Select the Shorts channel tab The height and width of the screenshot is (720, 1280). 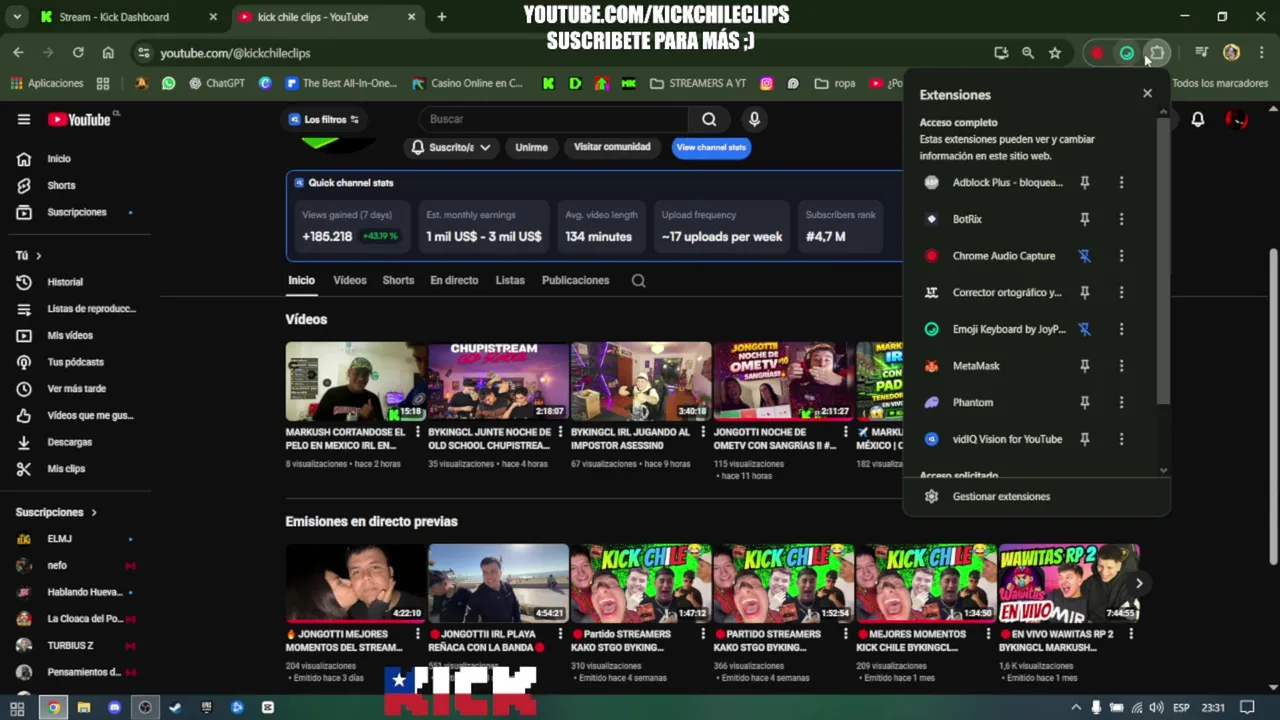tap(398, 281)
